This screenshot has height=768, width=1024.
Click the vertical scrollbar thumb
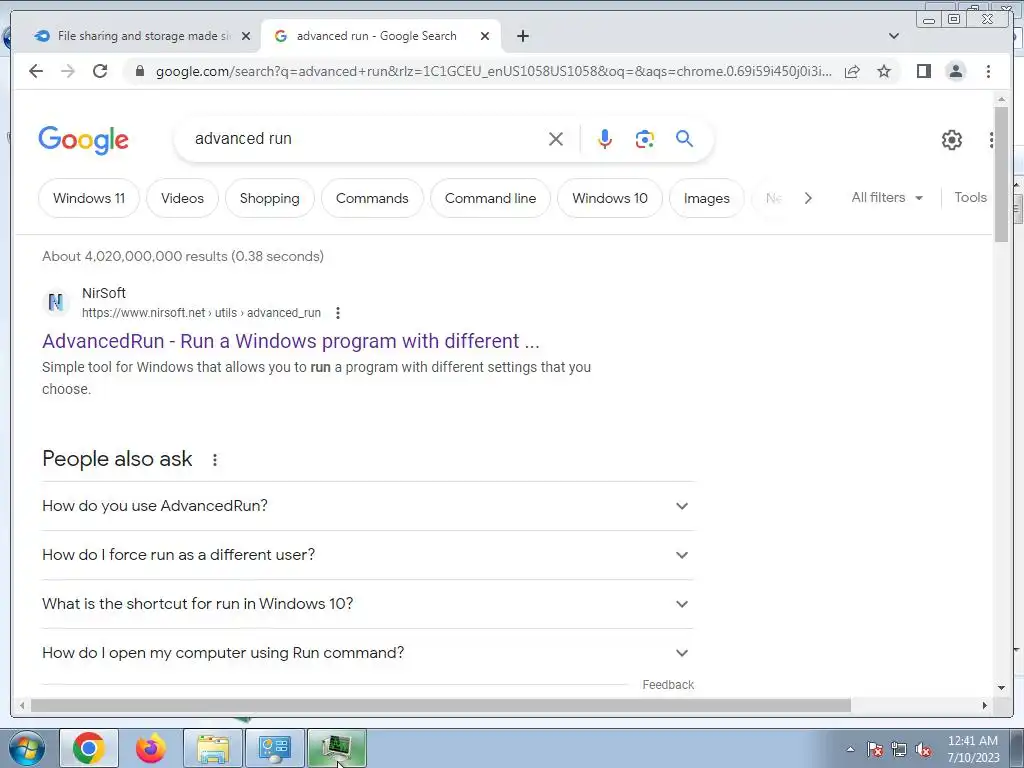[x=1002, y=174]
